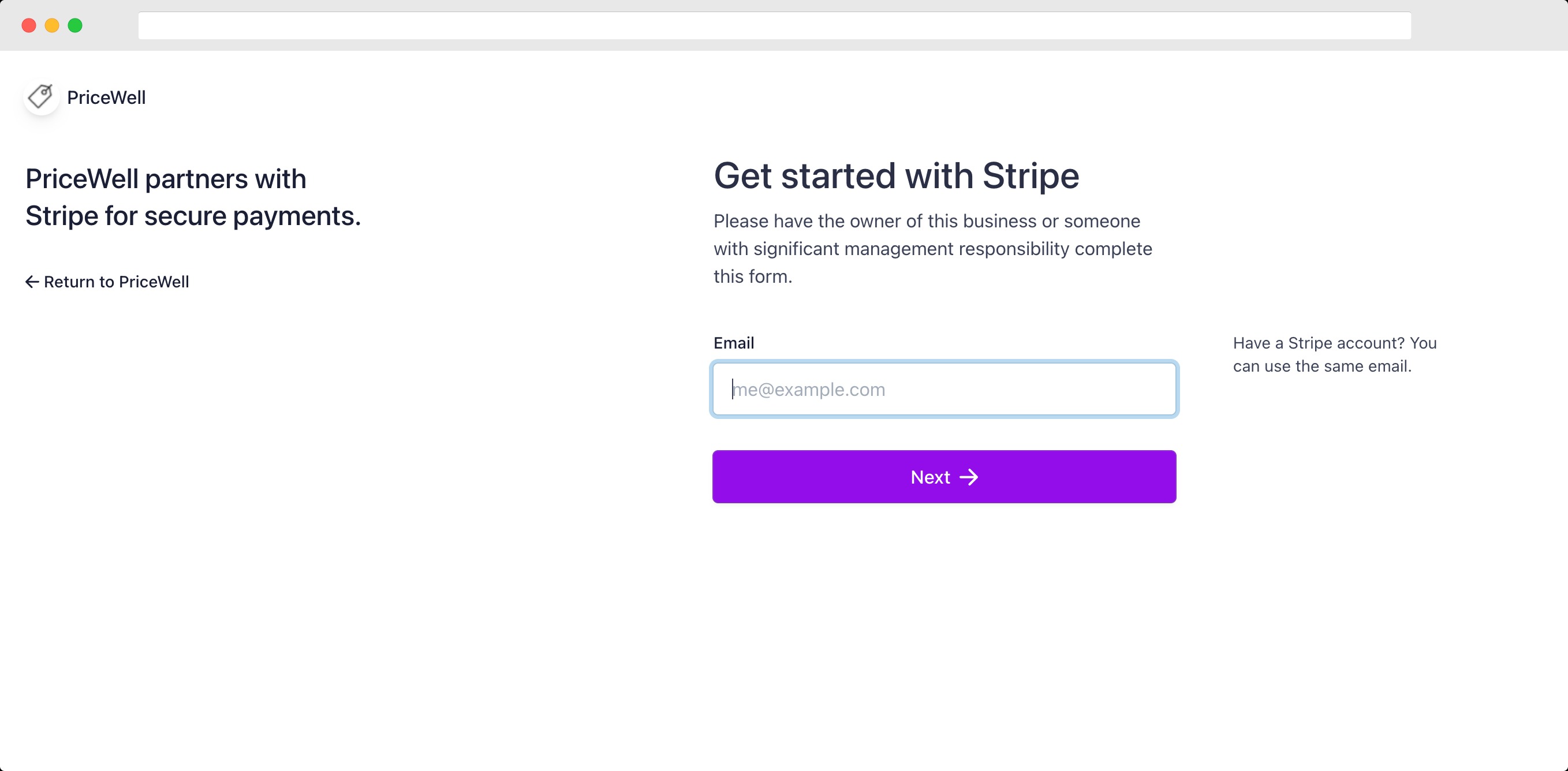Screen dimensions: 1568x771
Task: Click the Get started with Stripe heading
Action: 896,176
